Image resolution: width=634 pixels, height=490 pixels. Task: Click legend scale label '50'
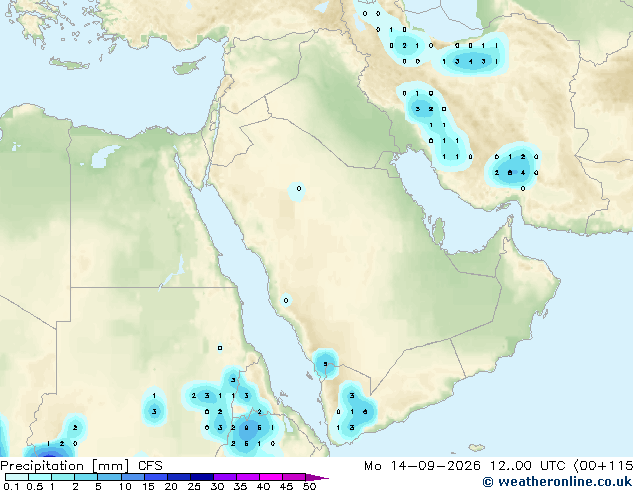(309, 486)
